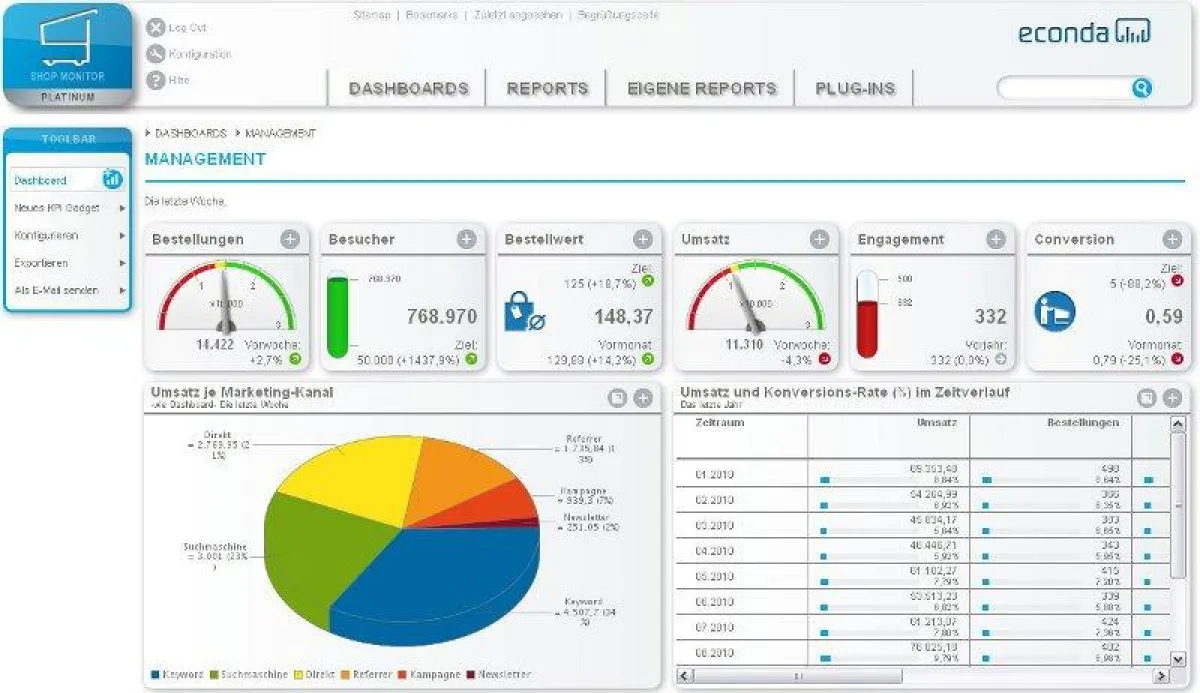This screenshot has height=693, width=1200.
Task: Expand the Bestellungen widget via its plus icon
Action: click(x=289, y=239)
